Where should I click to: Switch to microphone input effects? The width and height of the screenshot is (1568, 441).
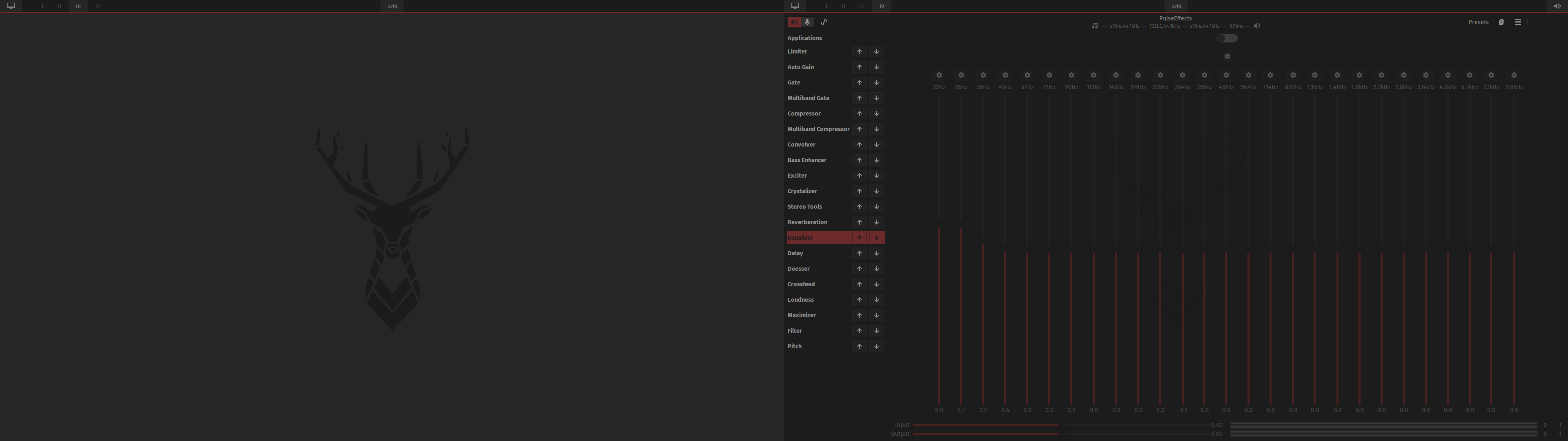807,22
